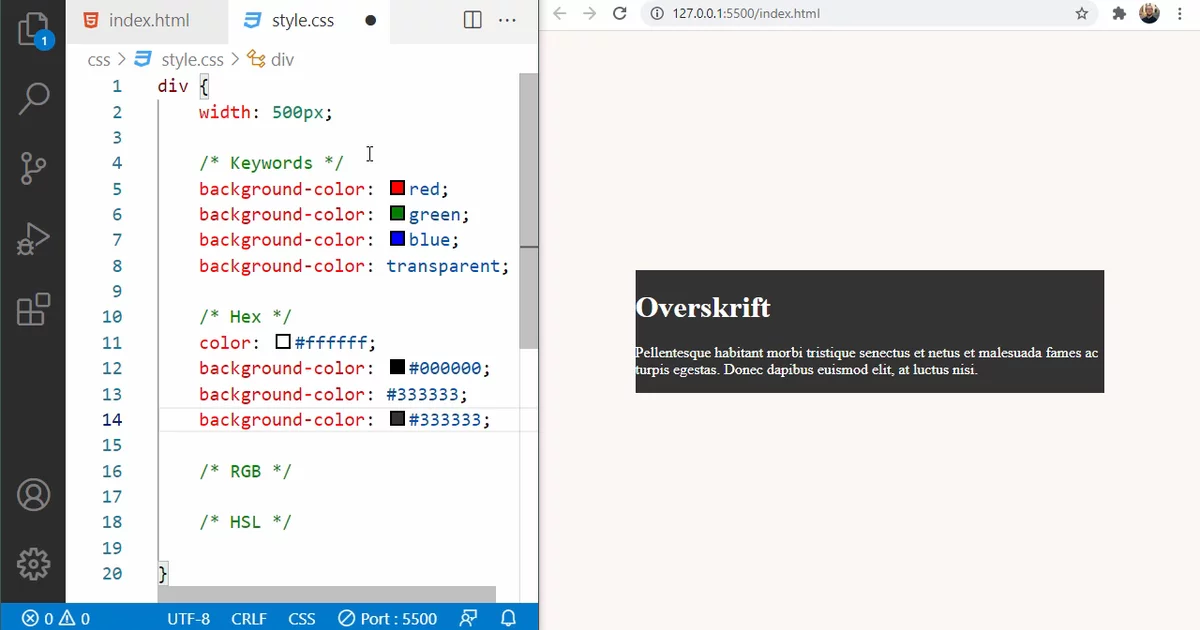
Task: Open the browser Extensions puzzle icon
Action: (1119, 14)
